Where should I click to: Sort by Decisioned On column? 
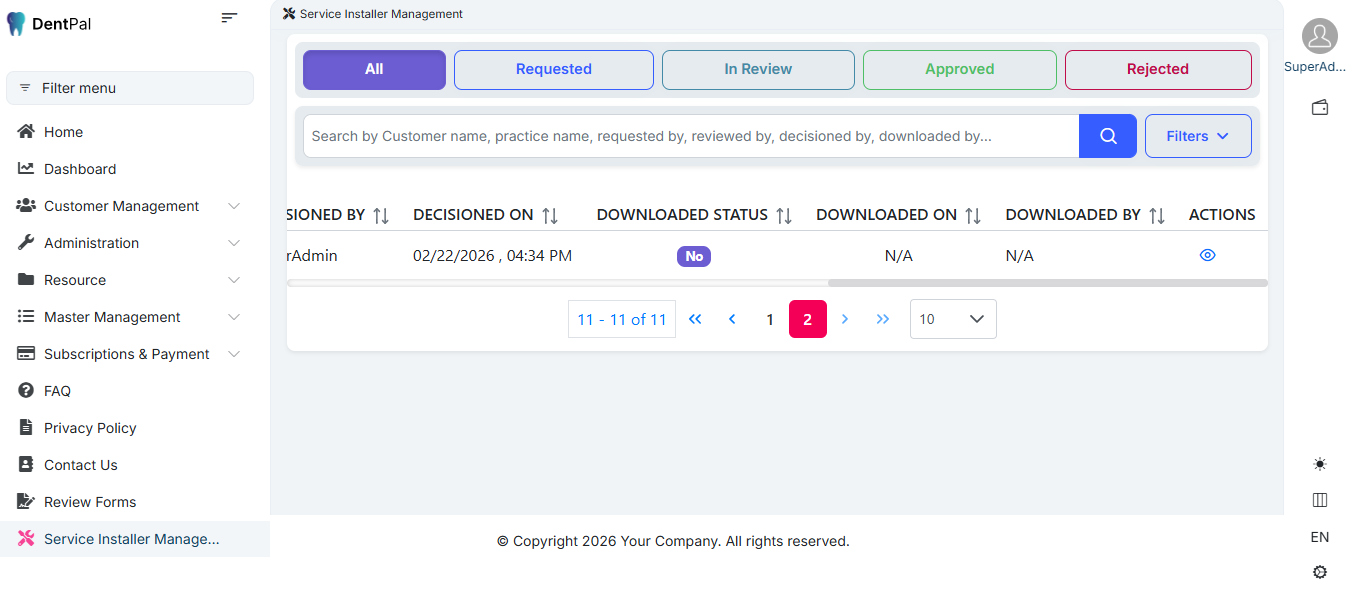[550, 215]
